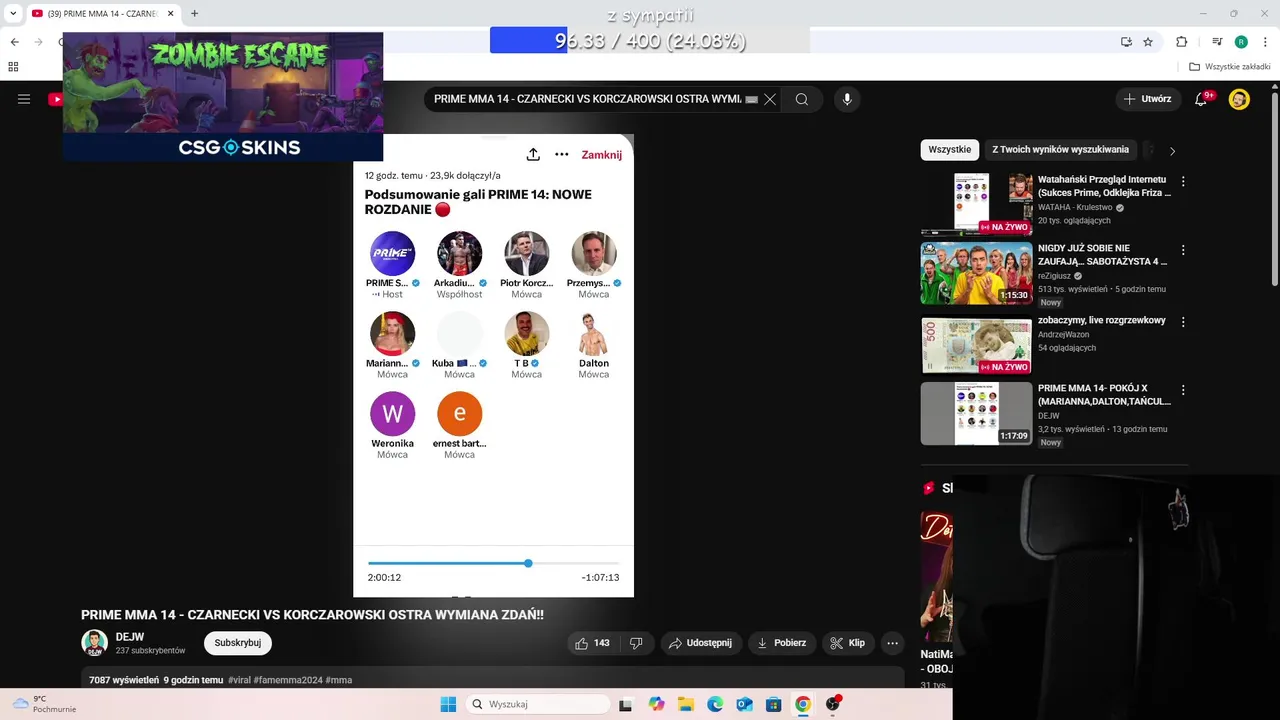
Task: Open the Chrome three-dot menu
Action: 1265,42
